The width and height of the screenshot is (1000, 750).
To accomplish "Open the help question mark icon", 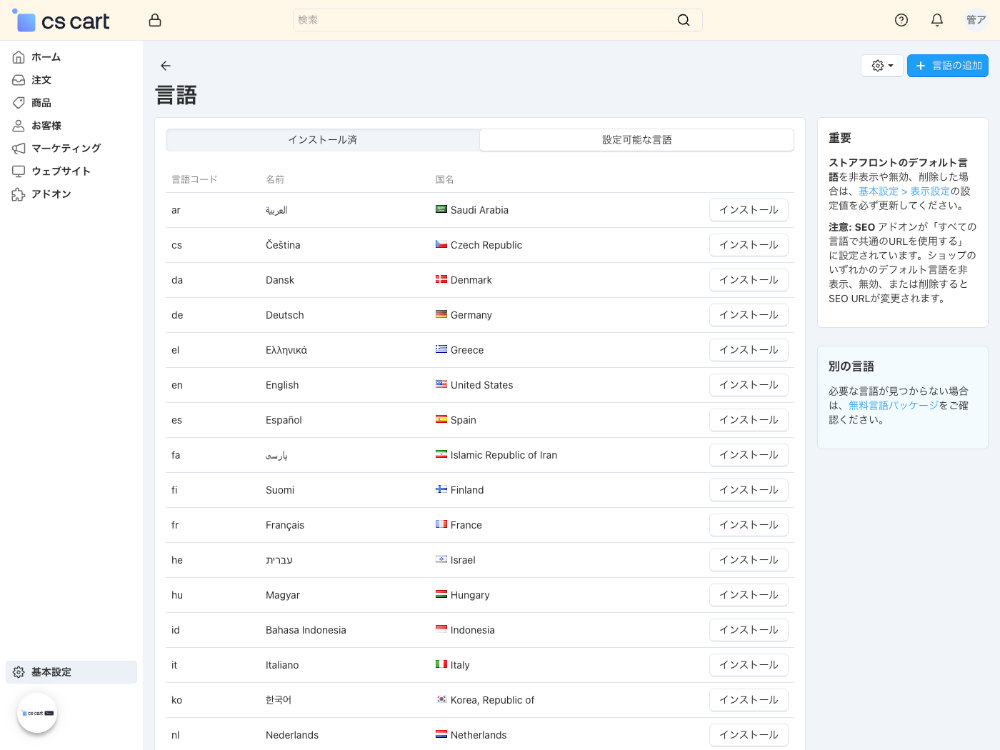I will (x=901, y=20).
